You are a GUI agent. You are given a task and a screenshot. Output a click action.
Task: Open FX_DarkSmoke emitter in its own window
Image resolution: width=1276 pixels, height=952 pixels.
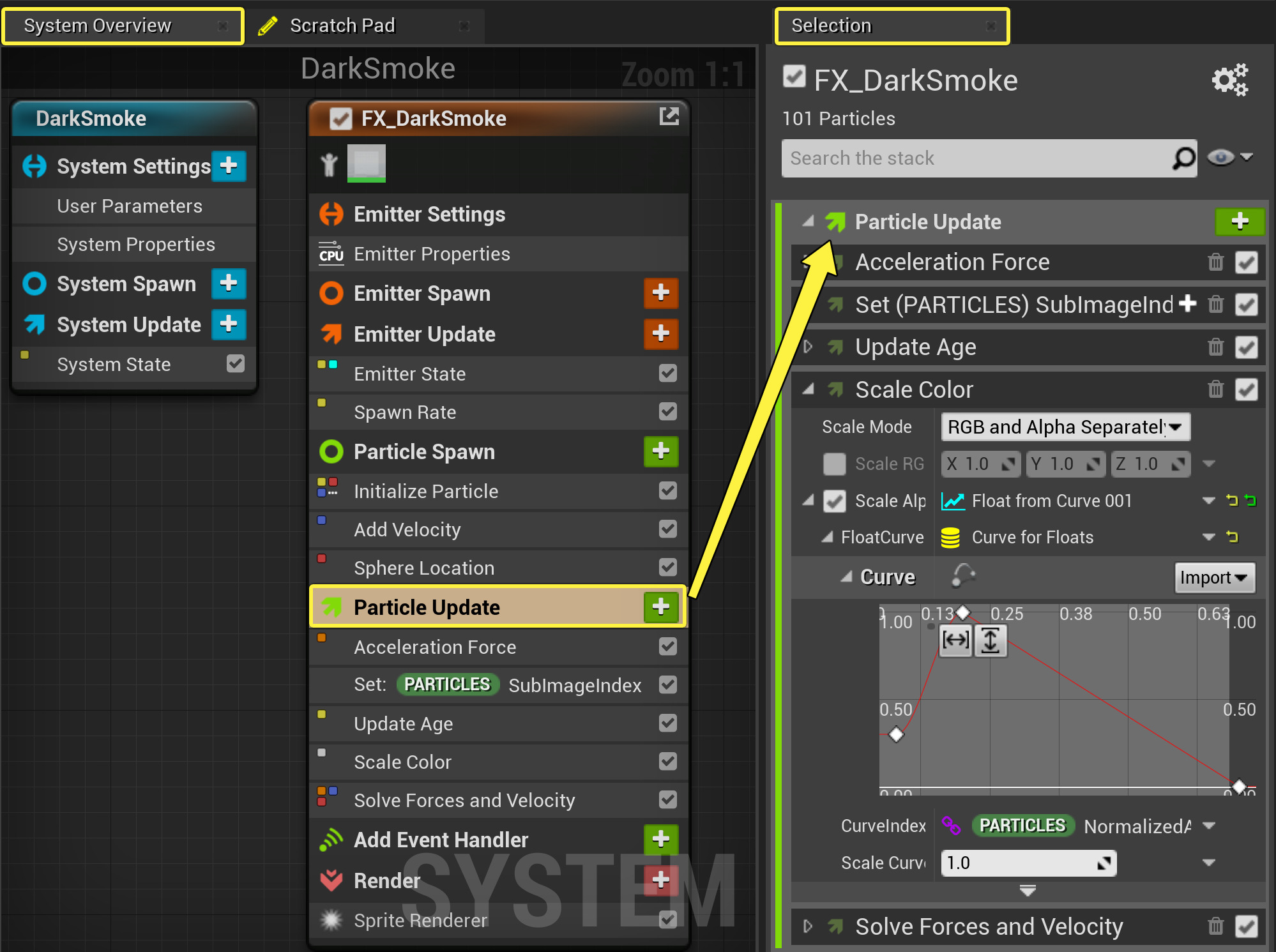click(x=669, y=116)
